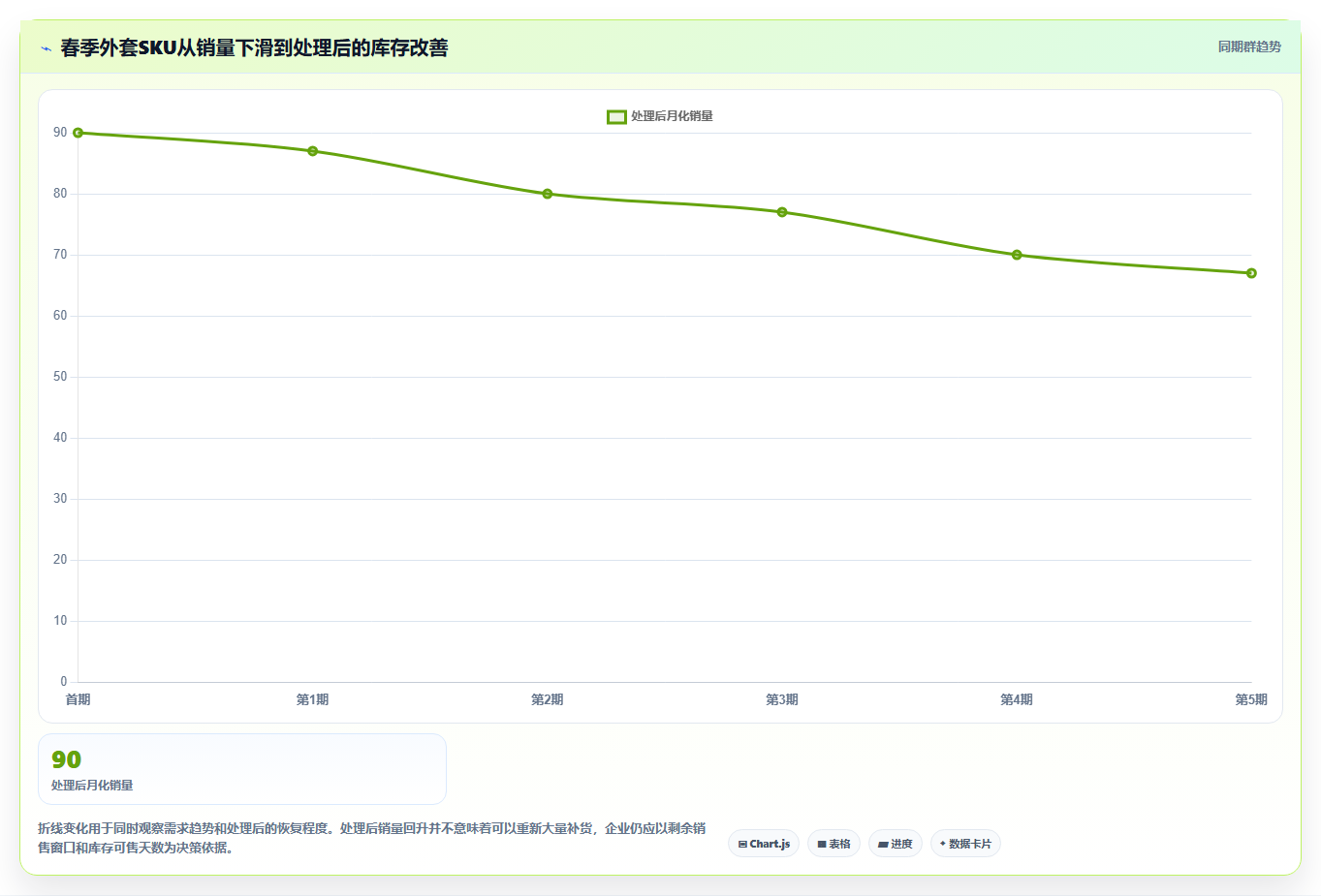Click the y-axis label 50
This screenshot has width=1321, height=896.
(x=60, y=377)
